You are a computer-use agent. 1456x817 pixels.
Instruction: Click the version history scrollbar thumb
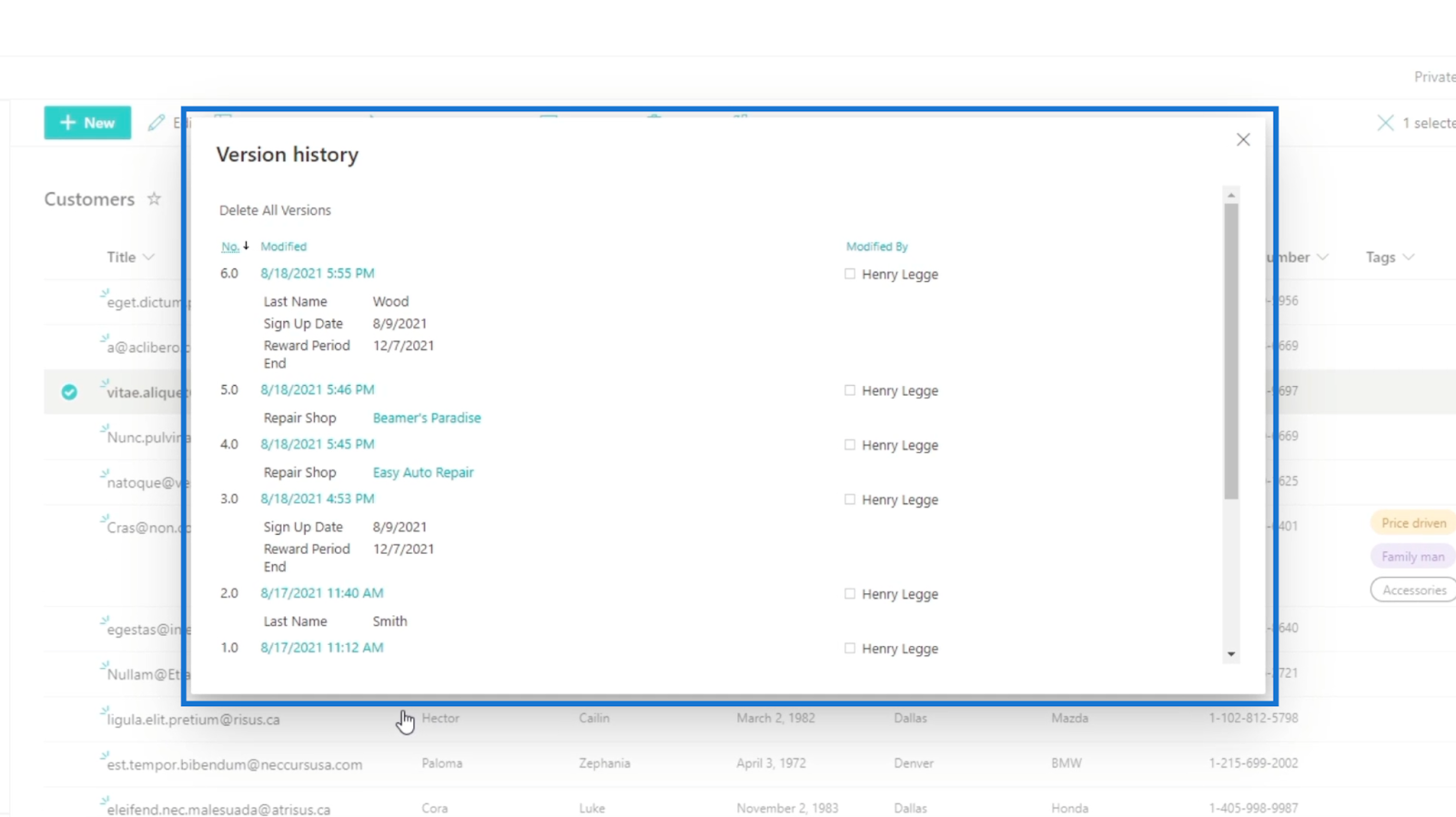click(x=1231, y=351)
